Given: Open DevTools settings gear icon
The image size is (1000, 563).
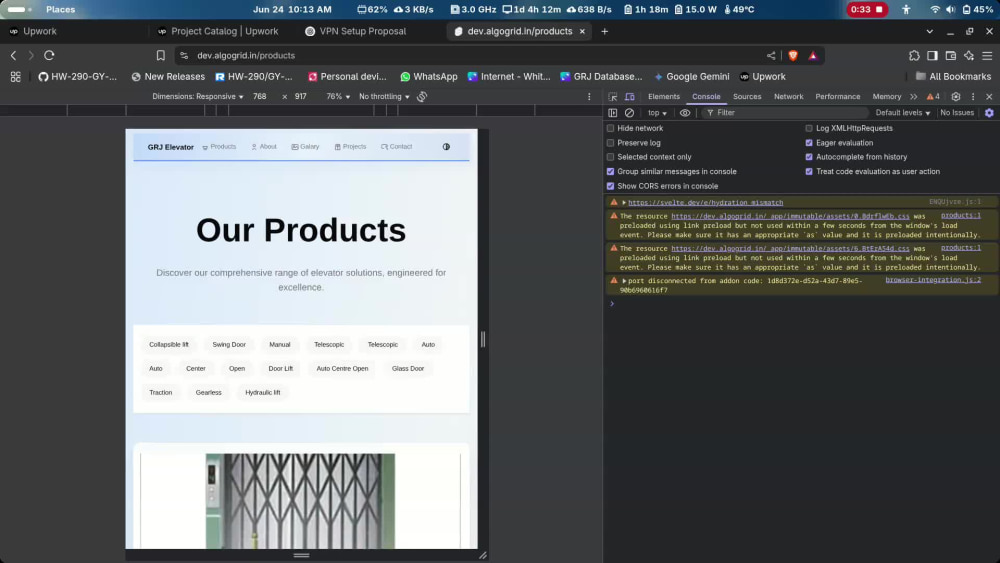Looking at the screenshot, I should click(x=955, y=97).
